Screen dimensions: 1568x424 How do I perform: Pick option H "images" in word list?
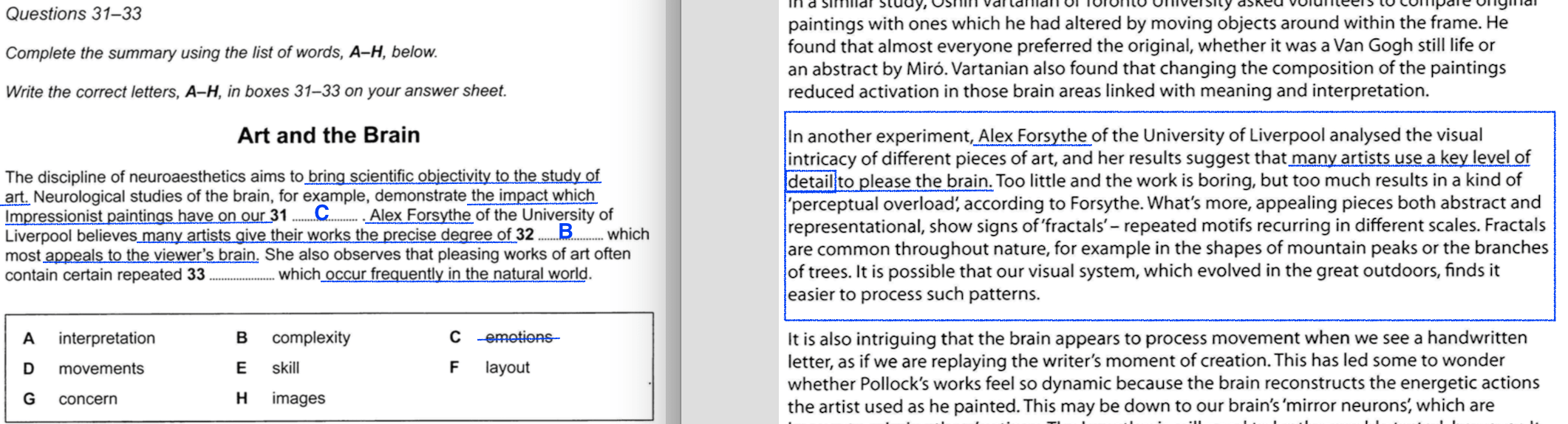[298, 398]
